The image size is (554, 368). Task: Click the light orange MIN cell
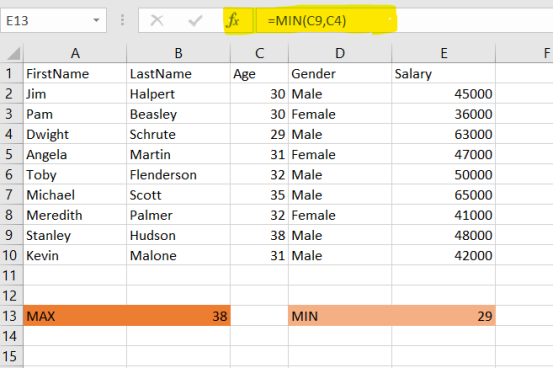[x=340, y=316]
